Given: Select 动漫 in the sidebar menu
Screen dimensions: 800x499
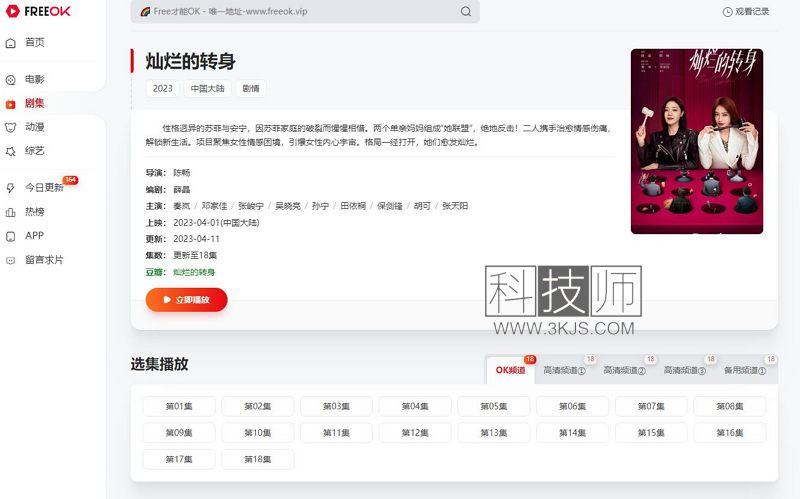Looking at the screenshot, I should click(35, 127).
